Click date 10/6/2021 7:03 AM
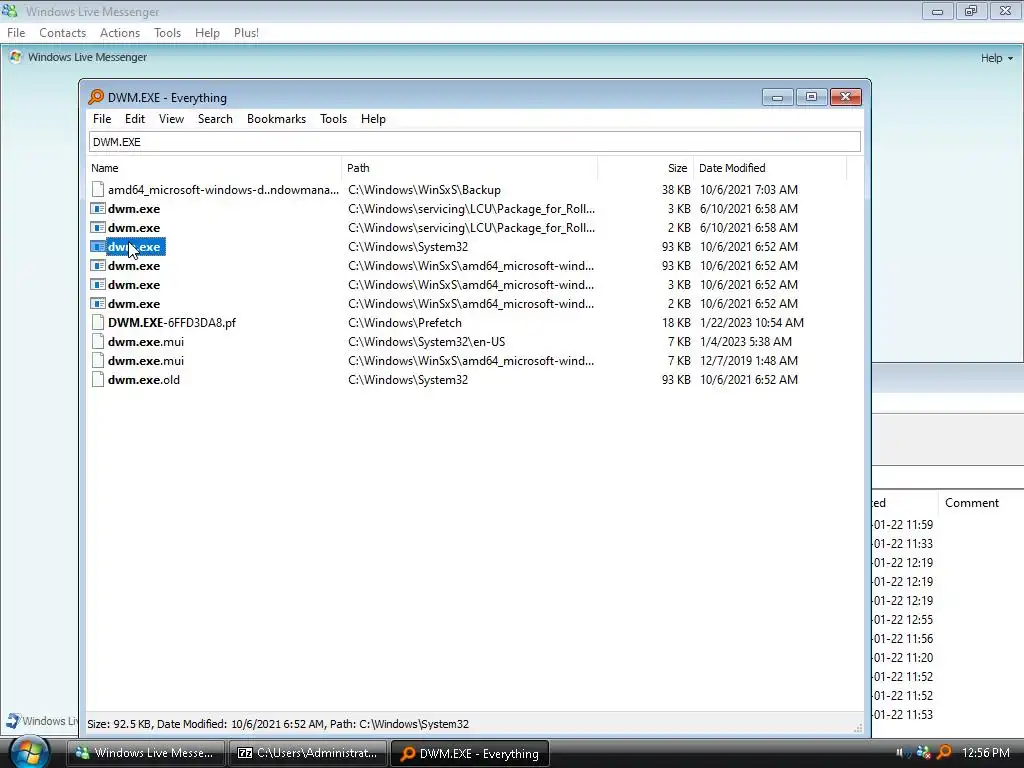 748,190
